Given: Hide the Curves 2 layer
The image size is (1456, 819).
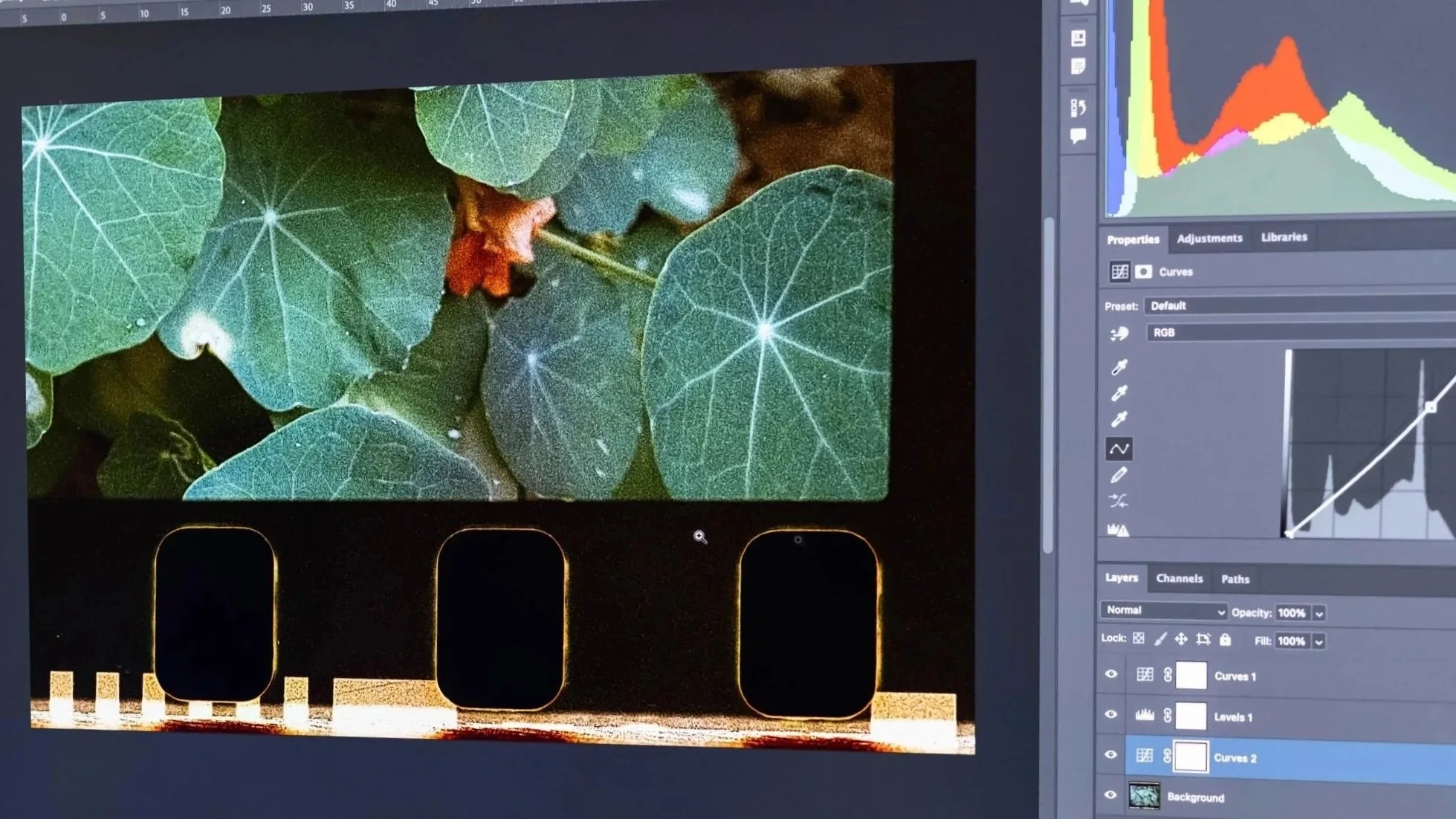Looking at the screenshot, I should coord(1111,754).
